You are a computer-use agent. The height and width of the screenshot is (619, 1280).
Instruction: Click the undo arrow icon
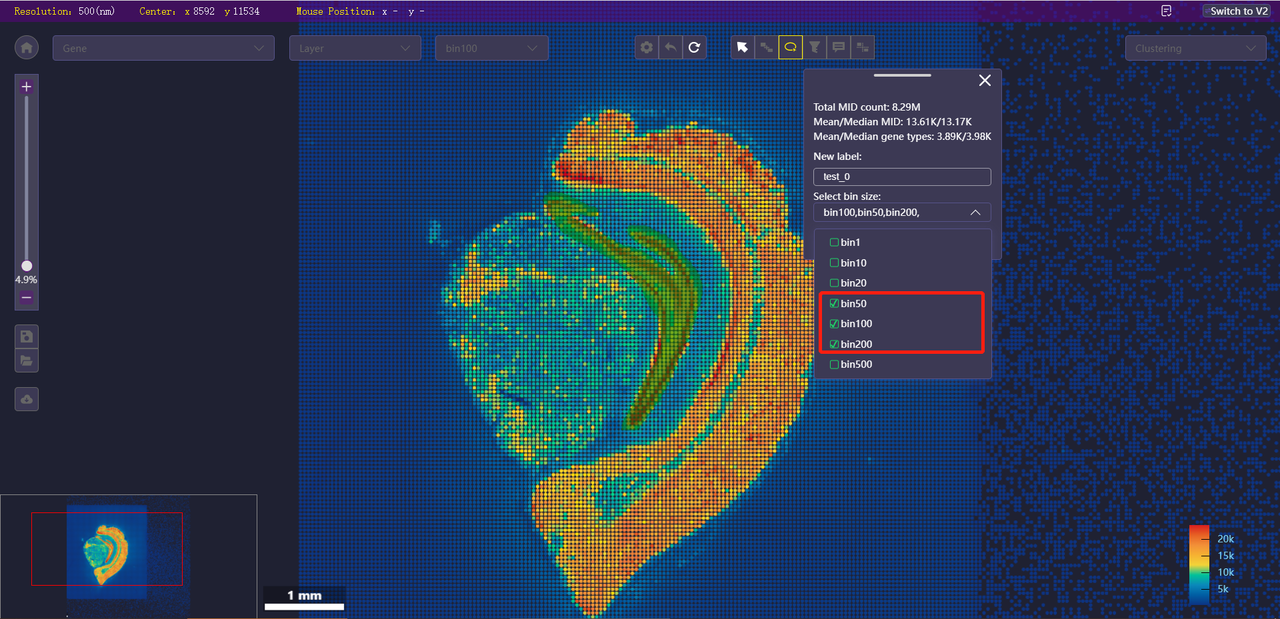(671, 47)
